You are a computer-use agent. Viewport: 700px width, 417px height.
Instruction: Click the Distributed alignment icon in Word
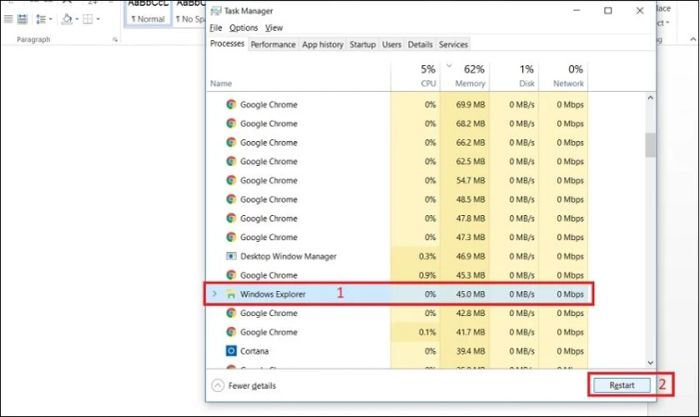pos(22,19)
